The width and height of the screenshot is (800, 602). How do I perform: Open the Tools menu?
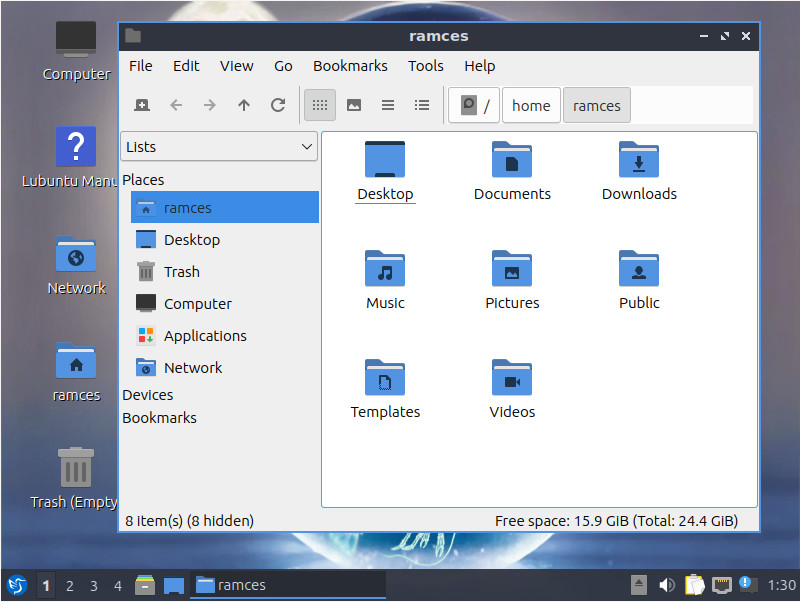coord(426,66)
